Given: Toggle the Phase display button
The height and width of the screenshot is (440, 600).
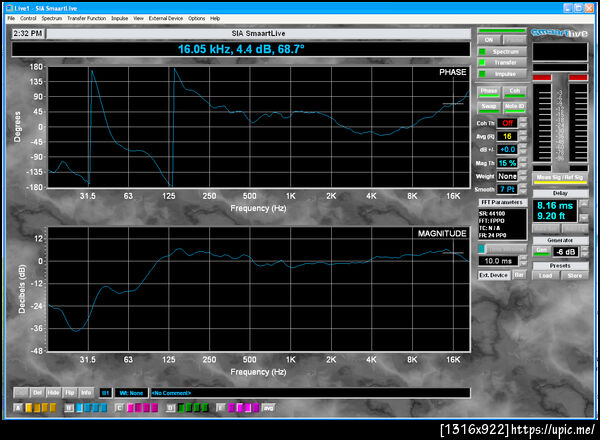Looking at the screenshot, I should tap(489, 91).
